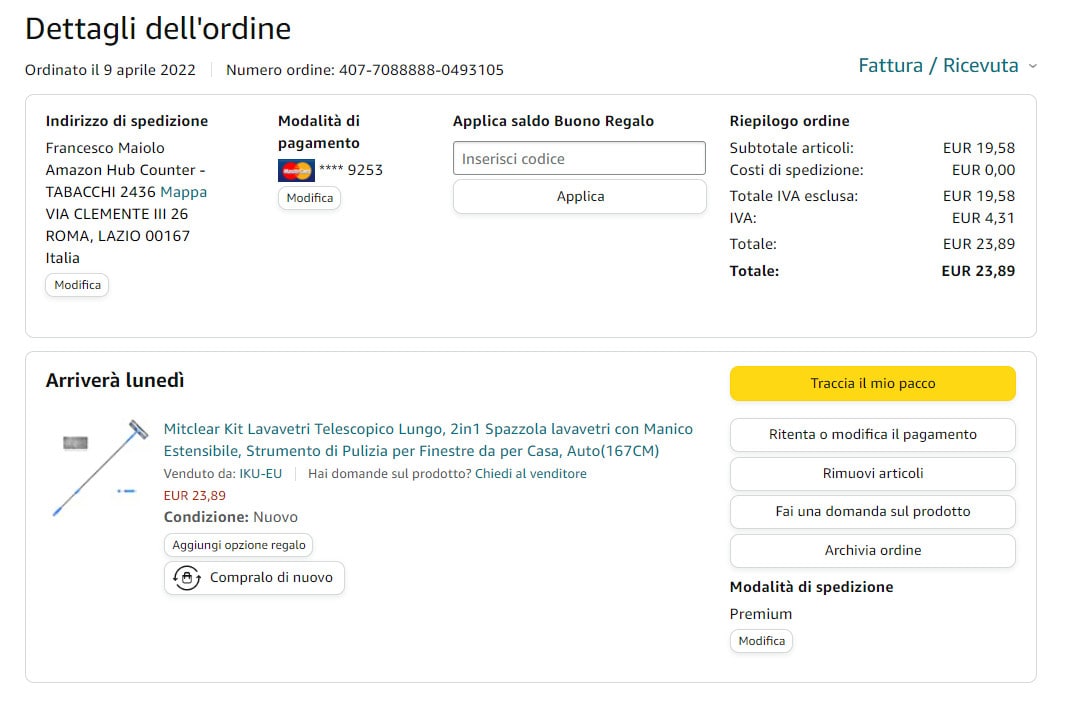Click Modifica under payment method
The width and height of the screenshot is (1073, 706).
[x=309, y=198]
